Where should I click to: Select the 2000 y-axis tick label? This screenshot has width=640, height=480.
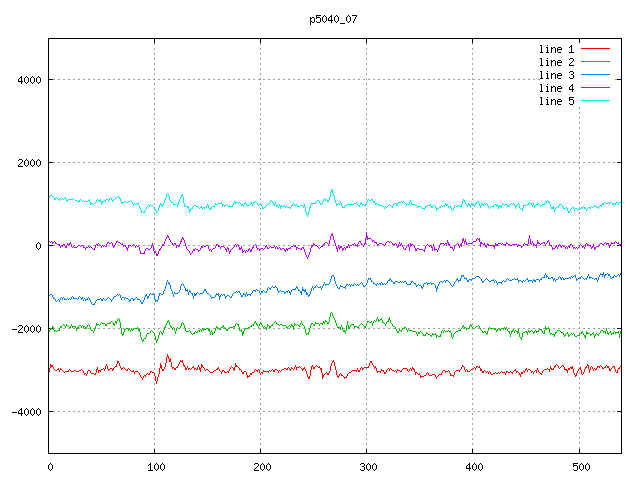pyautogui.click(x=27, y=163)
